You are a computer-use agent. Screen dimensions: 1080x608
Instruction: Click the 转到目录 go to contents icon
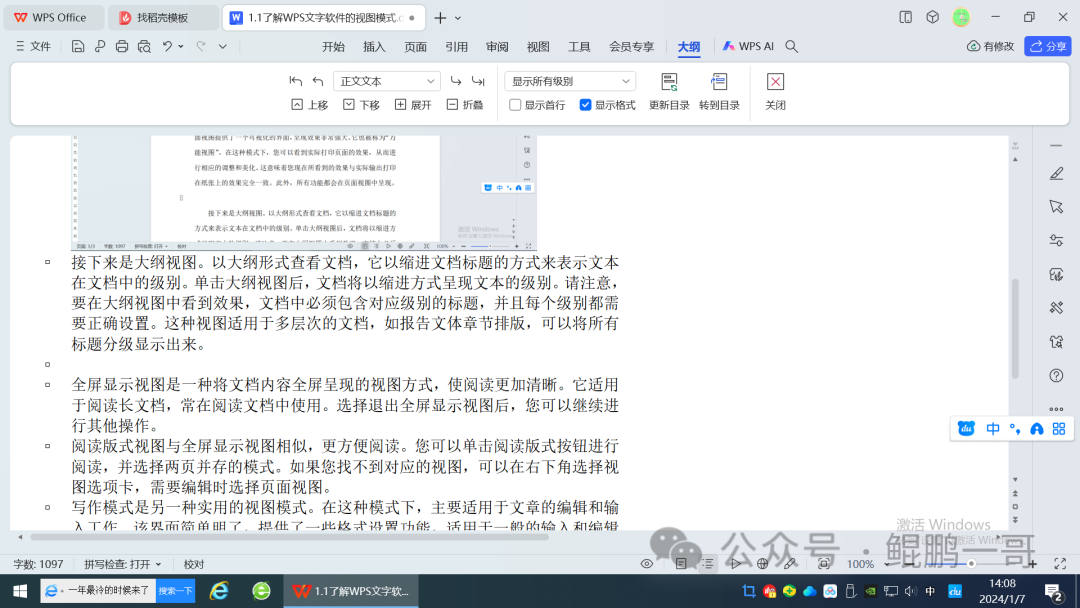719,82
